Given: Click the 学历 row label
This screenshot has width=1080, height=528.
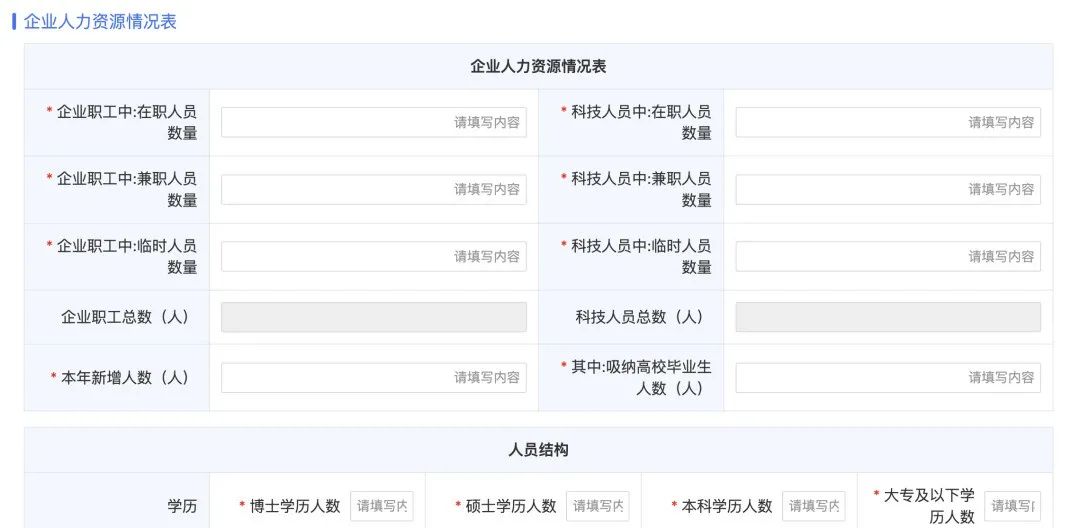Looking at the screenshot, I should coord(181,506).
